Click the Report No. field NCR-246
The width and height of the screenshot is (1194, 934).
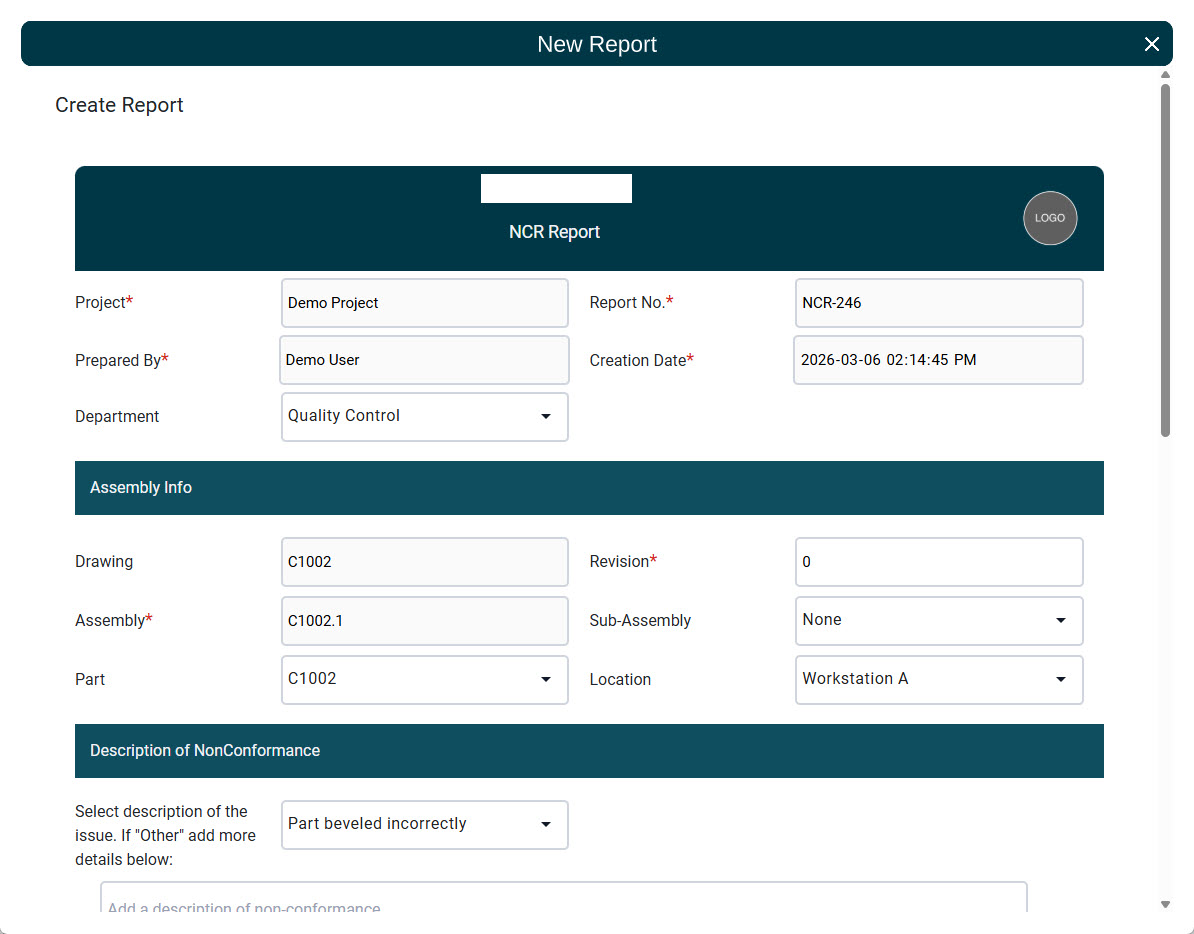[x=938, y=303]
